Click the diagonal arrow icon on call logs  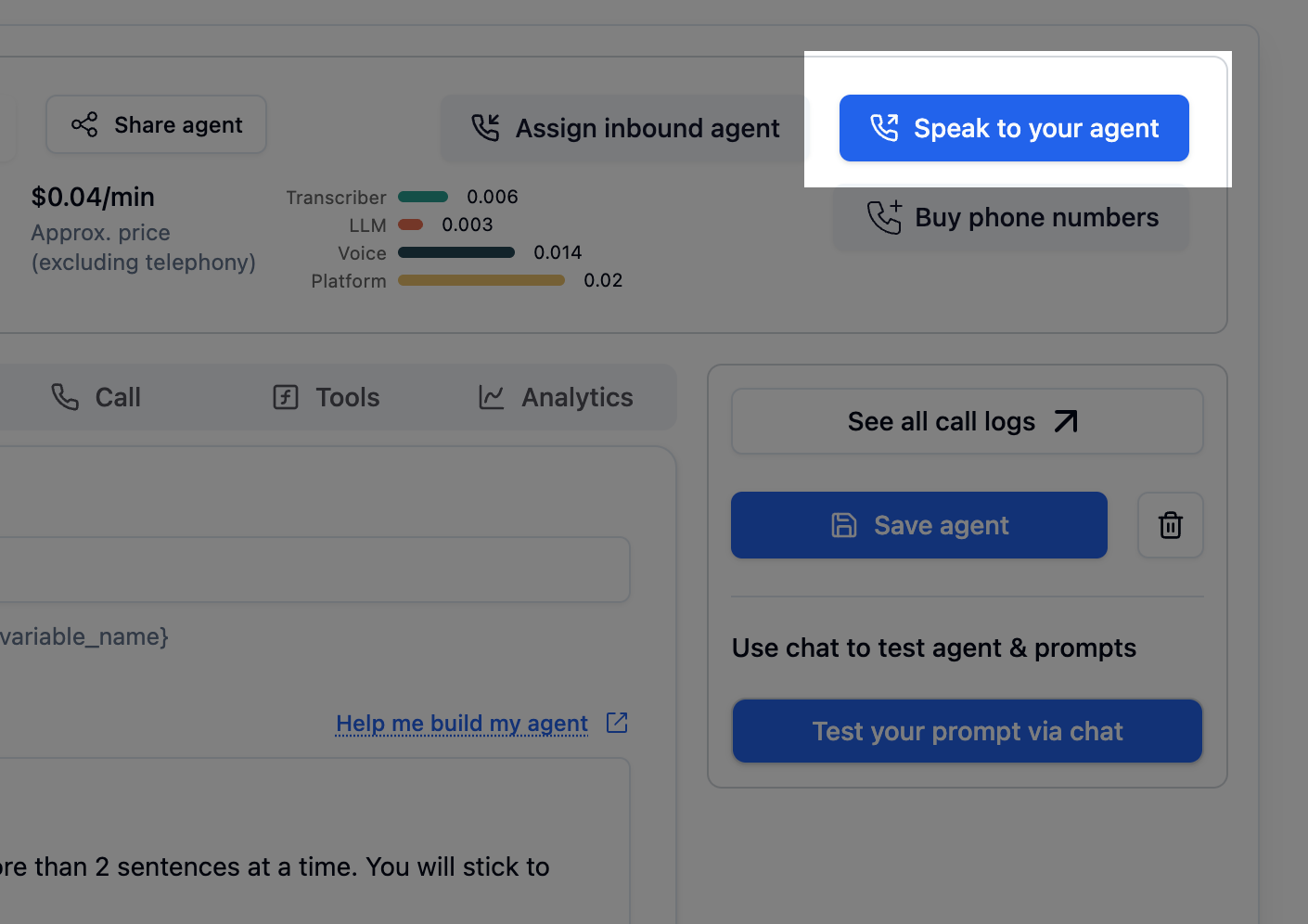click(1066, 421)
